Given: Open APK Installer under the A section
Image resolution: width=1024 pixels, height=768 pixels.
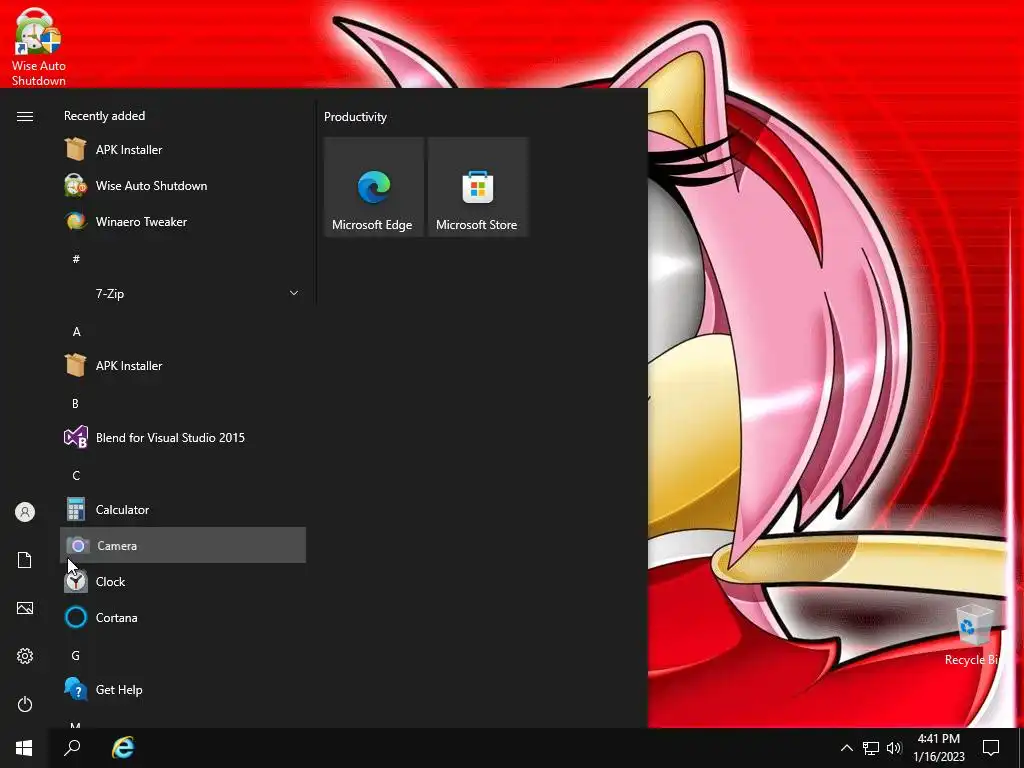Looking at the screenshot, I should (183, 366).
